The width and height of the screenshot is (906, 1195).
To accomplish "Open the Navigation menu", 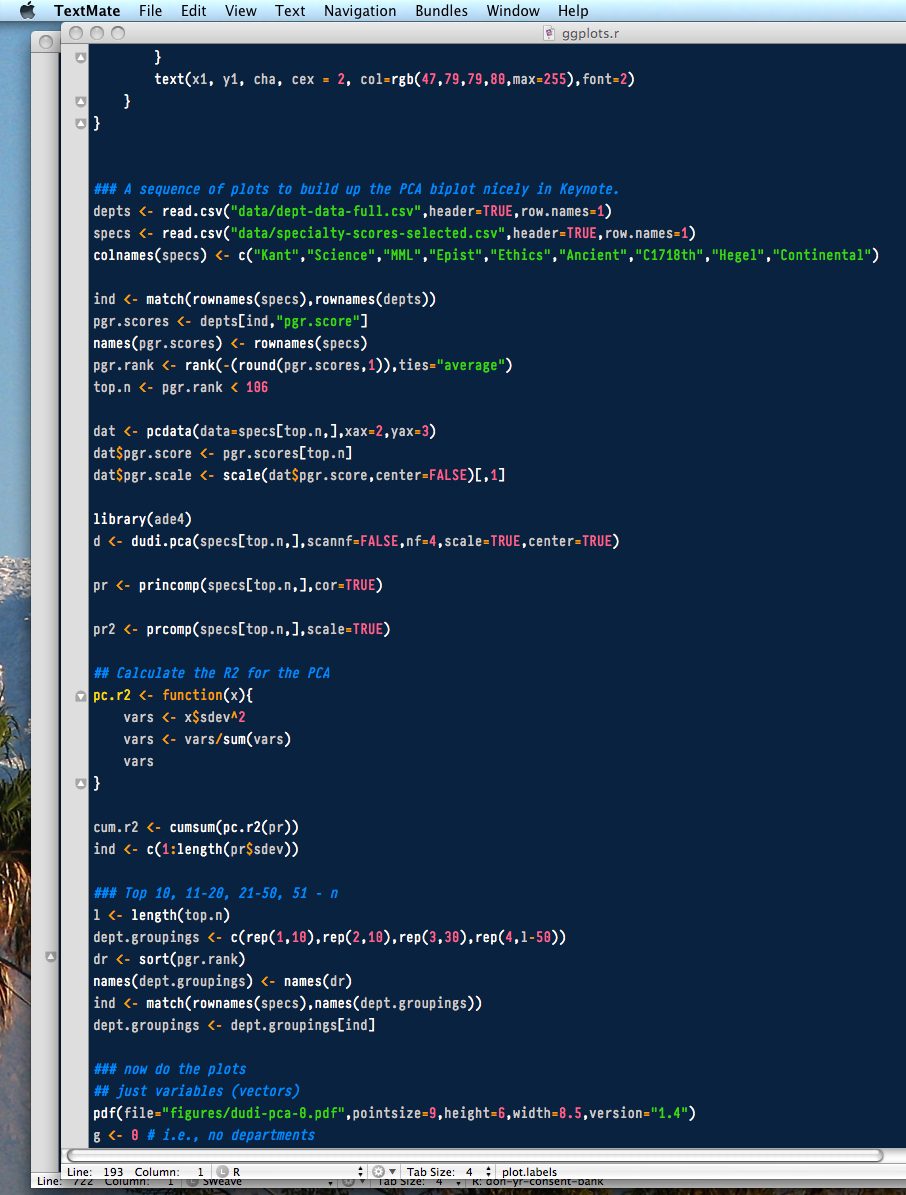I will click(360, 11).
